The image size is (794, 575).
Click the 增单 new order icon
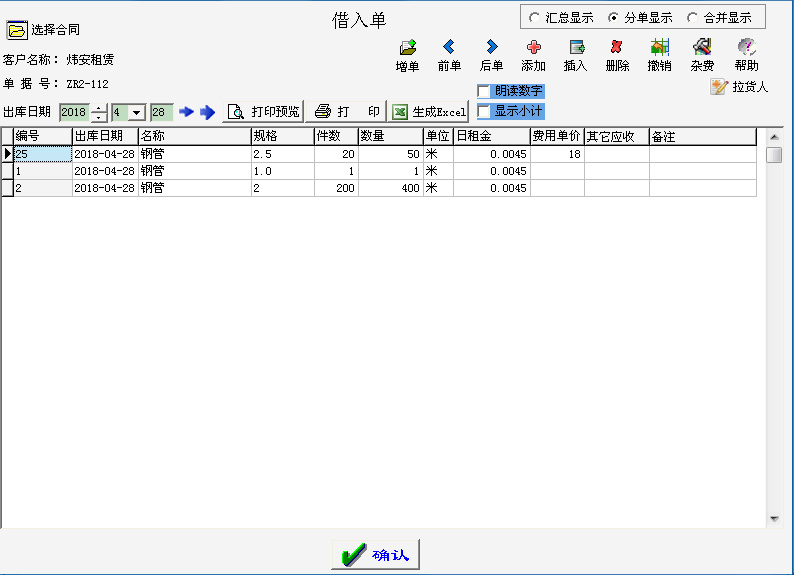pyautogui.click(x=407, y=47)
